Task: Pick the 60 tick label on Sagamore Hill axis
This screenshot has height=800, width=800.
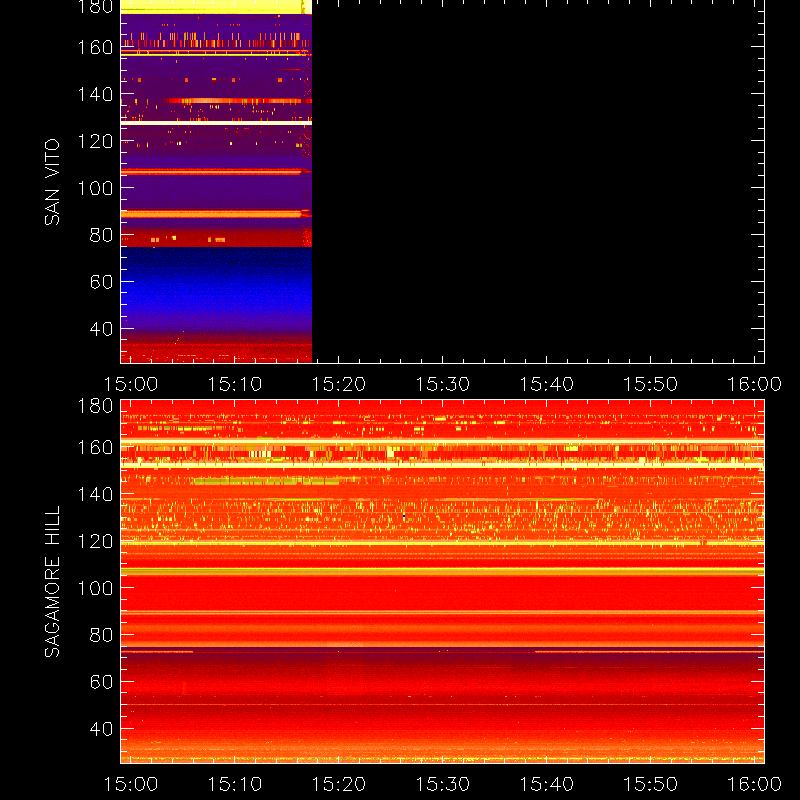Action: tap(102, 682)
